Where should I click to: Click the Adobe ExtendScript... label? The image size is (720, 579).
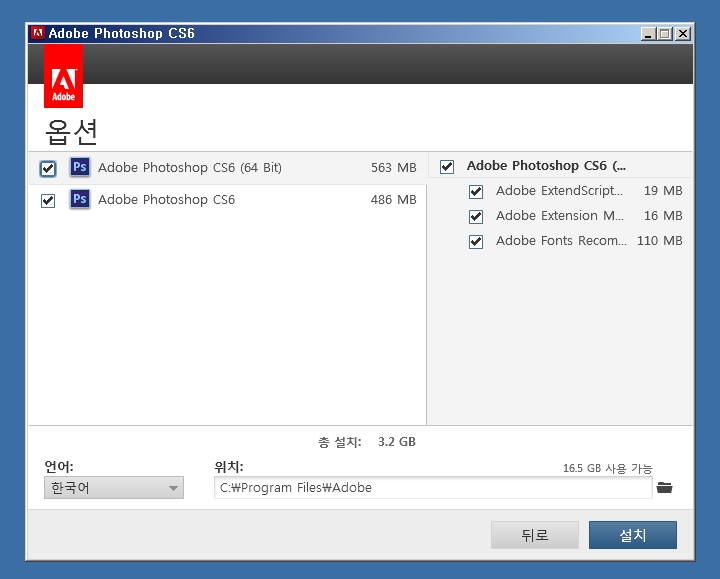coord(559,191)
